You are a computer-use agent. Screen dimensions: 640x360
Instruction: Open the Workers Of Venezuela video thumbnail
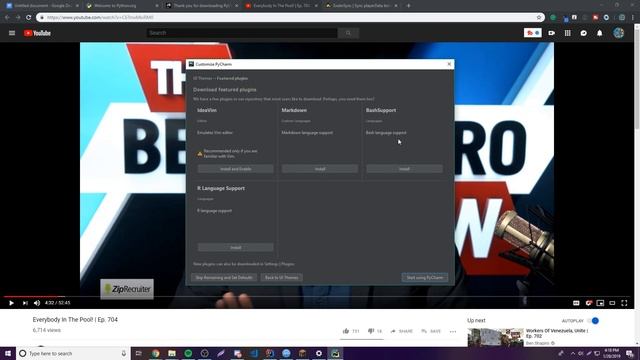coord(496,337)
